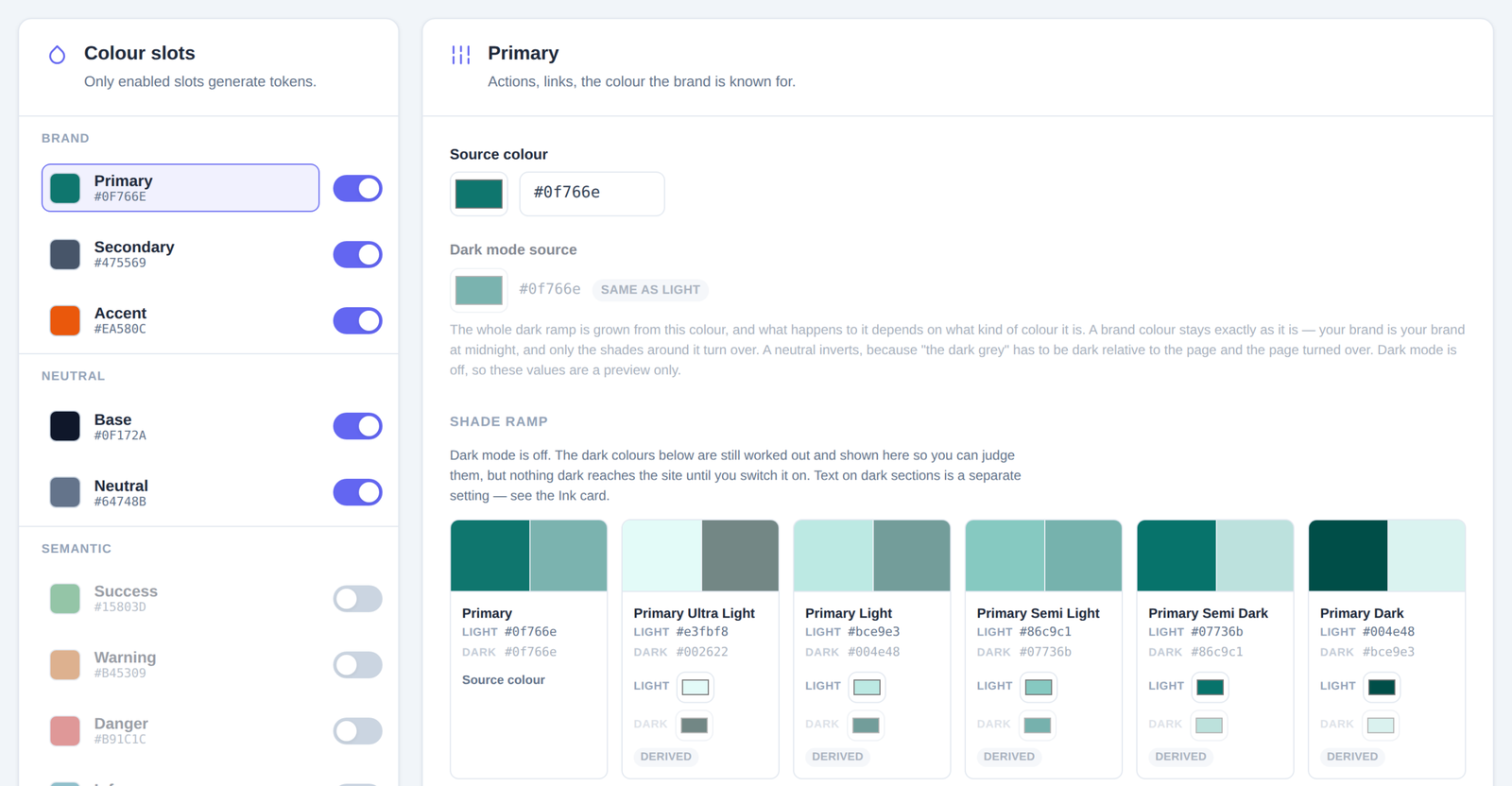Click the LIGHT value "#e3fbf8"
This screenshot has height=786, width=1512.
click(x=702, y=632)
